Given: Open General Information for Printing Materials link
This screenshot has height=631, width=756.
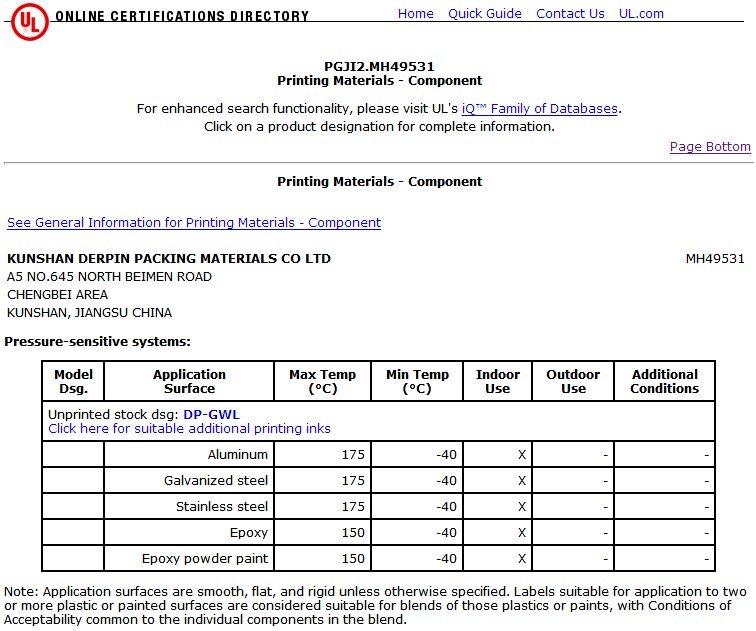Looking at the screenshot, I should click(x=194, y=223).
